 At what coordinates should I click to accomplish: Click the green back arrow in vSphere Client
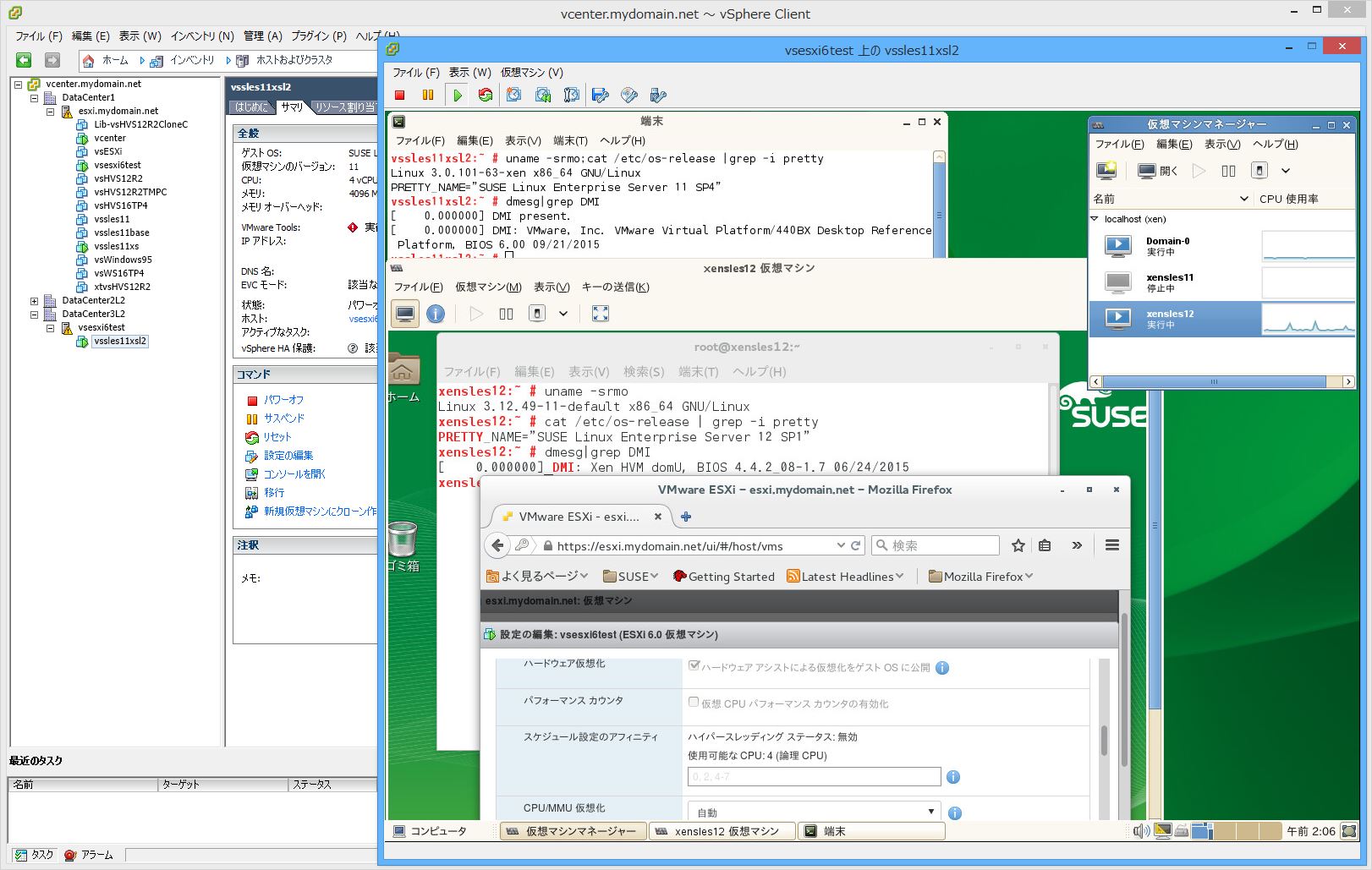(24, 60)
